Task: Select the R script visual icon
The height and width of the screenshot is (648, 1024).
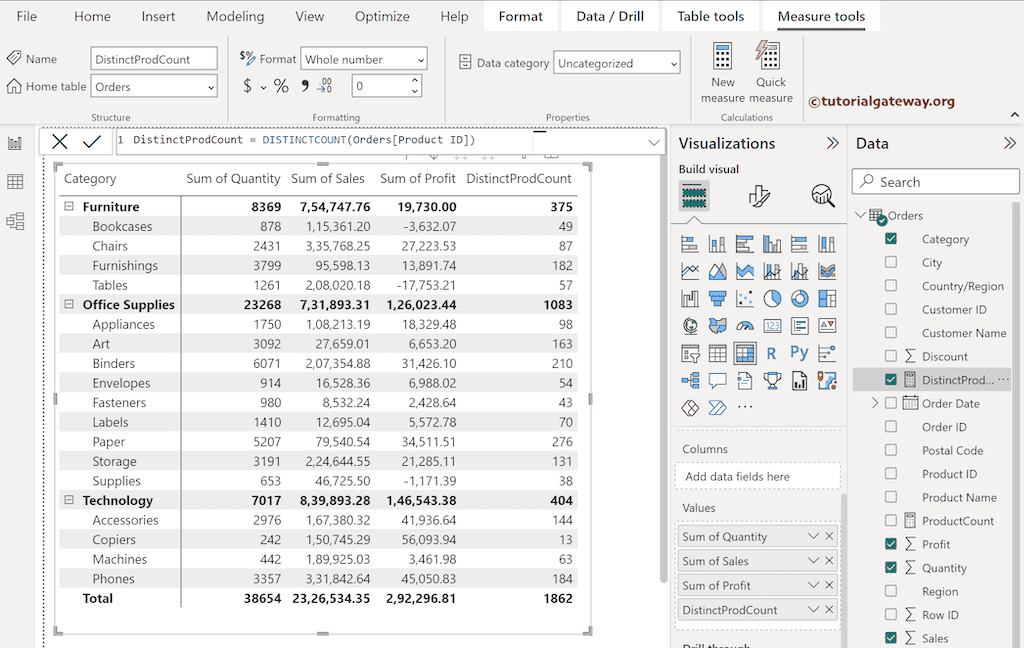Action: point(771,352)
